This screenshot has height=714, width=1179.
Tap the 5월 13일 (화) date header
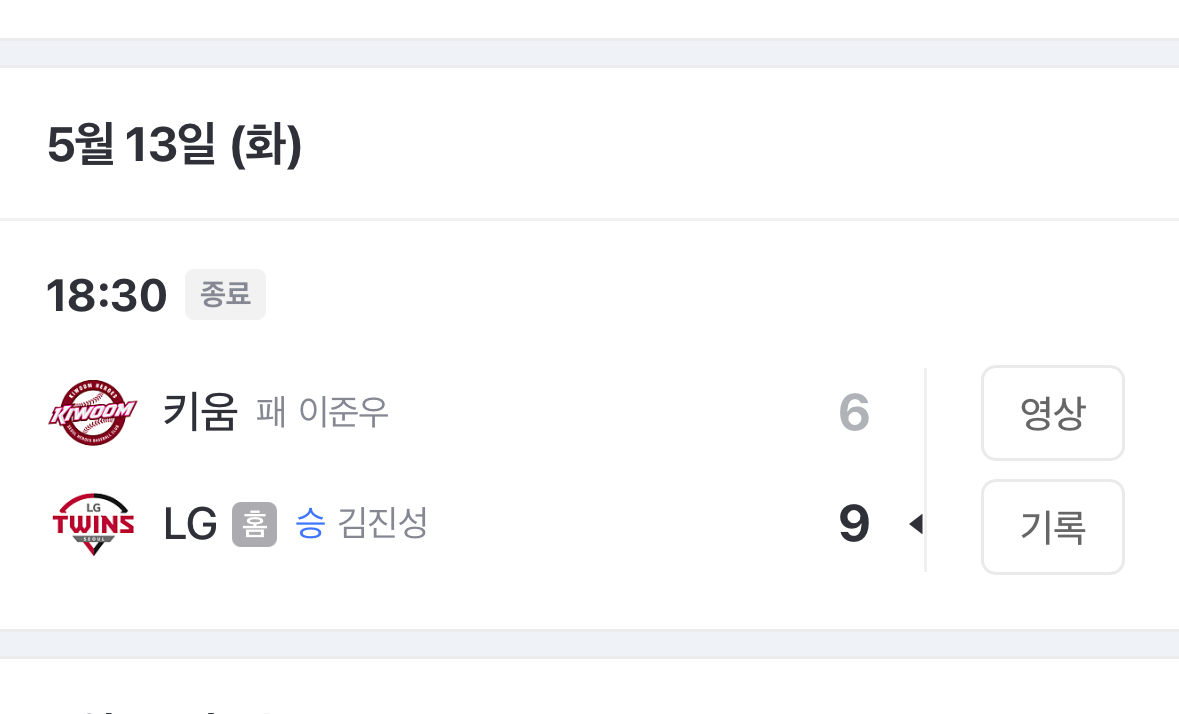pyautogui.click(x=174, y=147)
